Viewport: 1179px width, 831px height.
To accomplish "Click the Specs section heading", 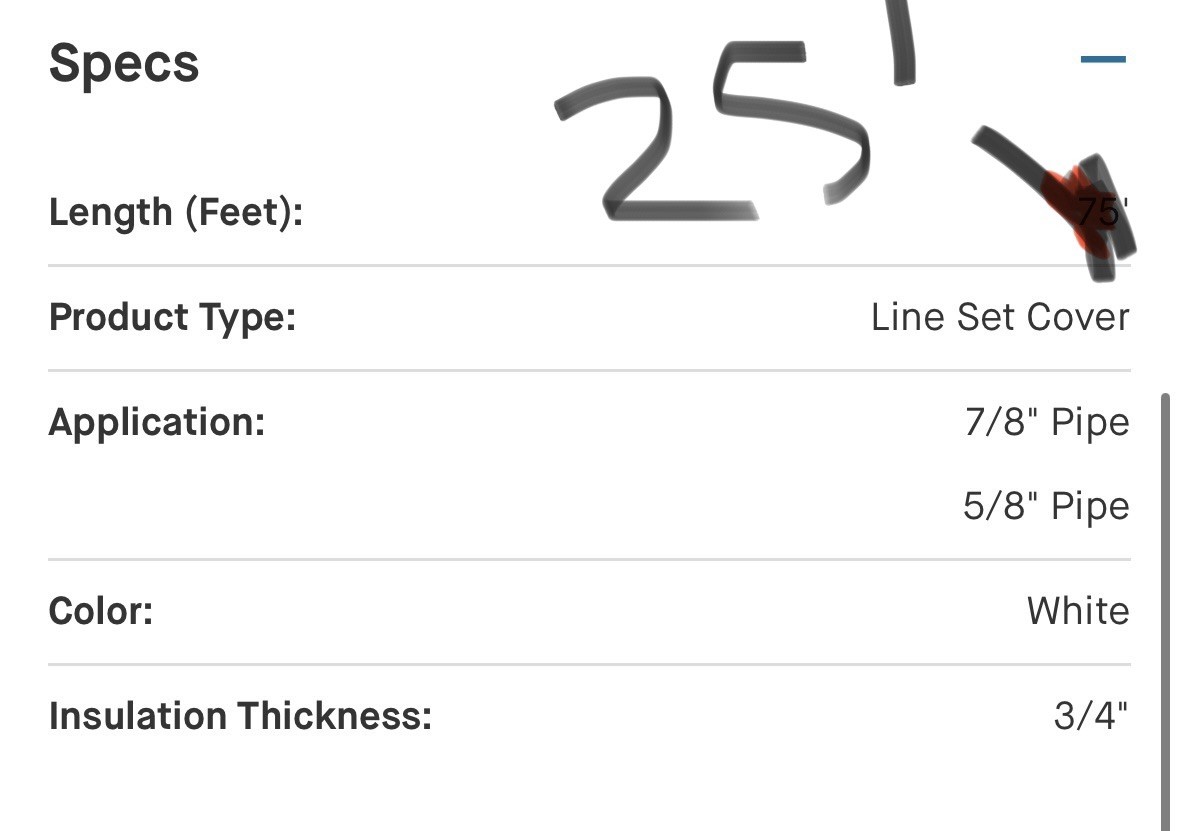I will (x=124, y=64).
